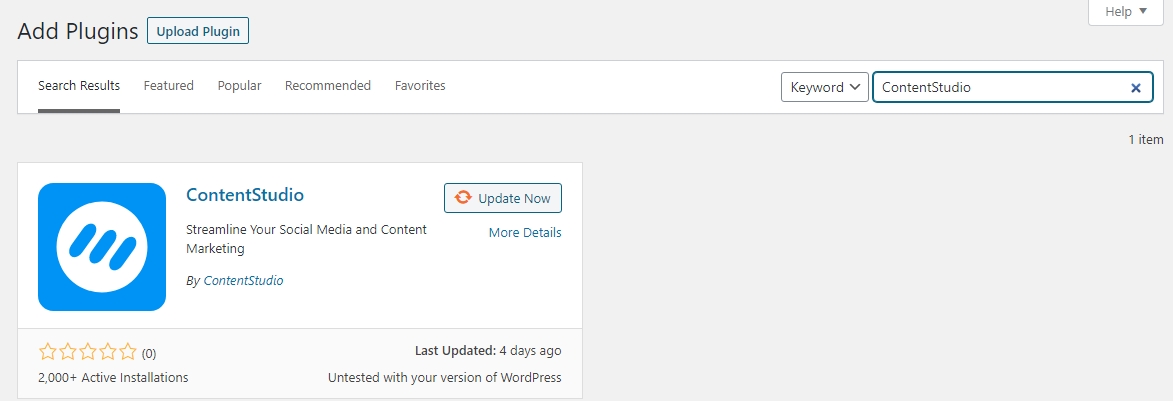Focus the plugin search box containing ContentStudio
This screenshot has width=1173, height=401.
click(1013, 87)
